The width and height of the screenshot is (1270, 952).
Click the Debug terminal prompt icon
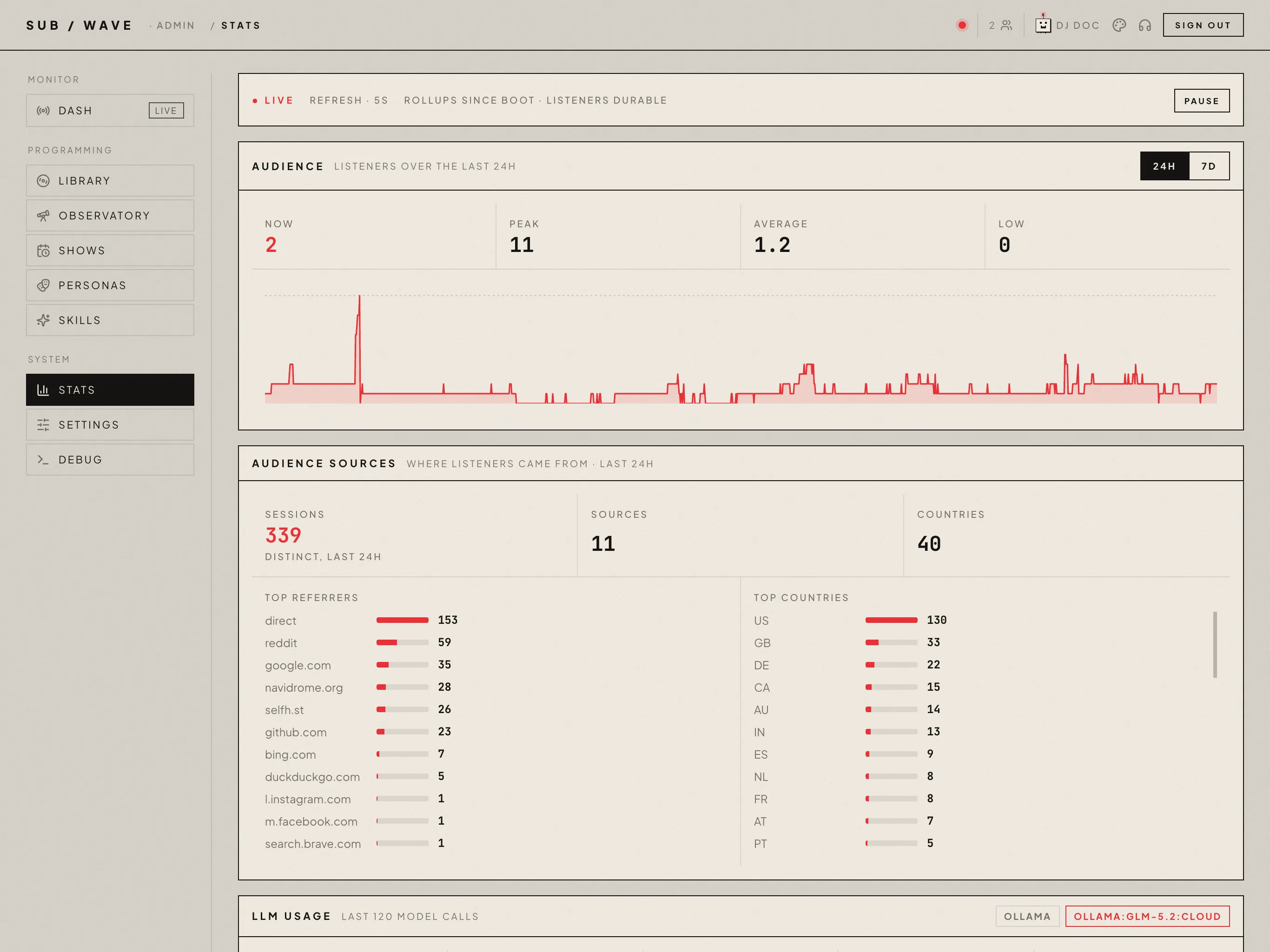(x=43, y=459)
